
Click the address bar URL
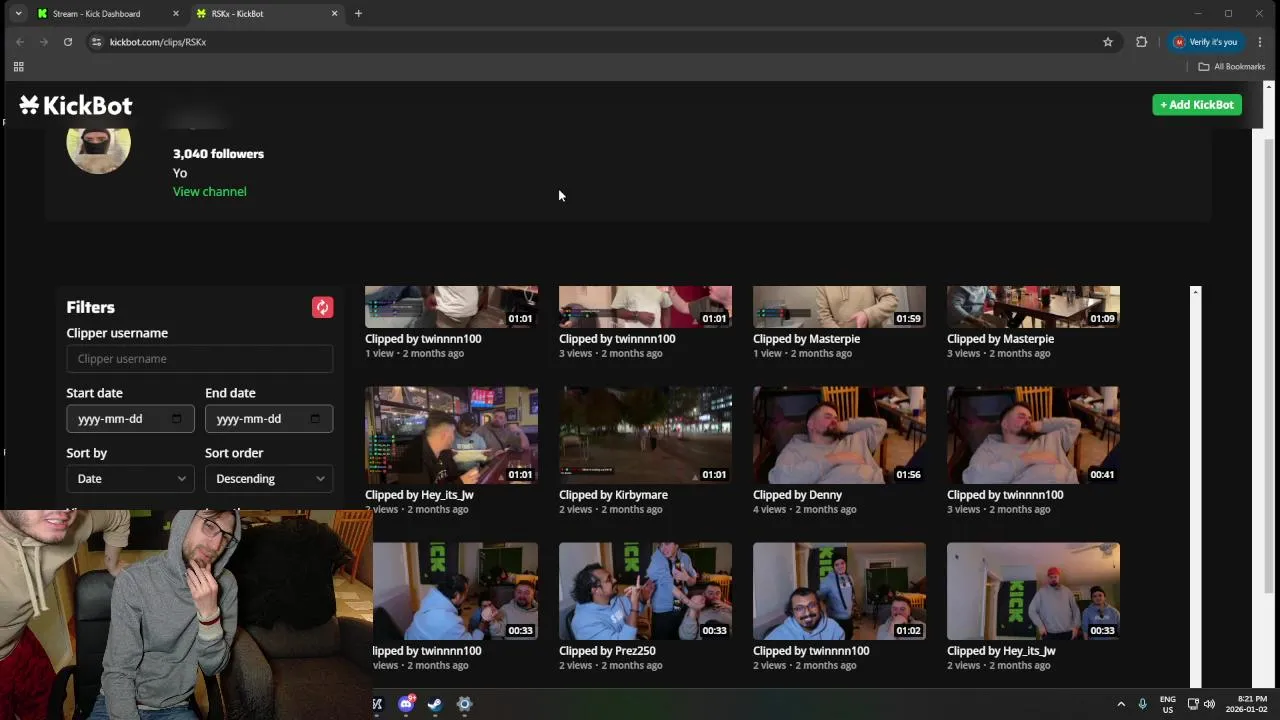tap(158, 42)
